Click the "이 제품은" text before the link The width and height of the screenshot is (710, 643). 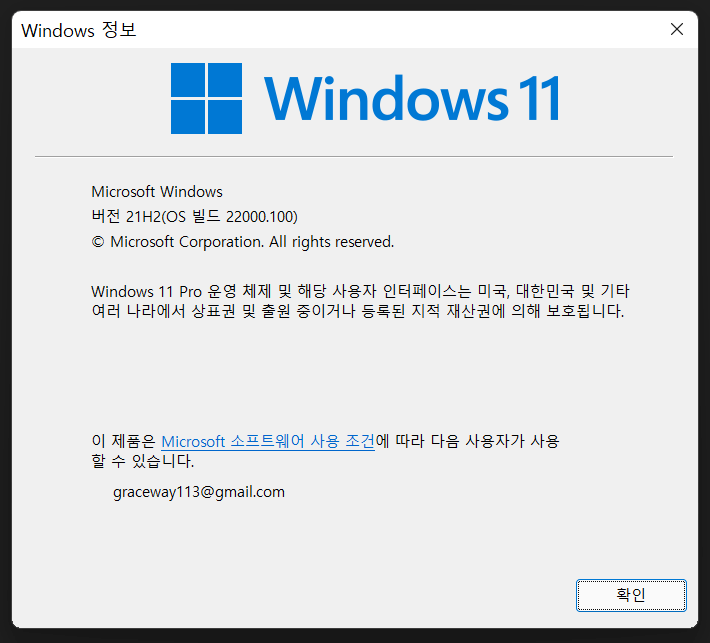click(x=124, y=441)
